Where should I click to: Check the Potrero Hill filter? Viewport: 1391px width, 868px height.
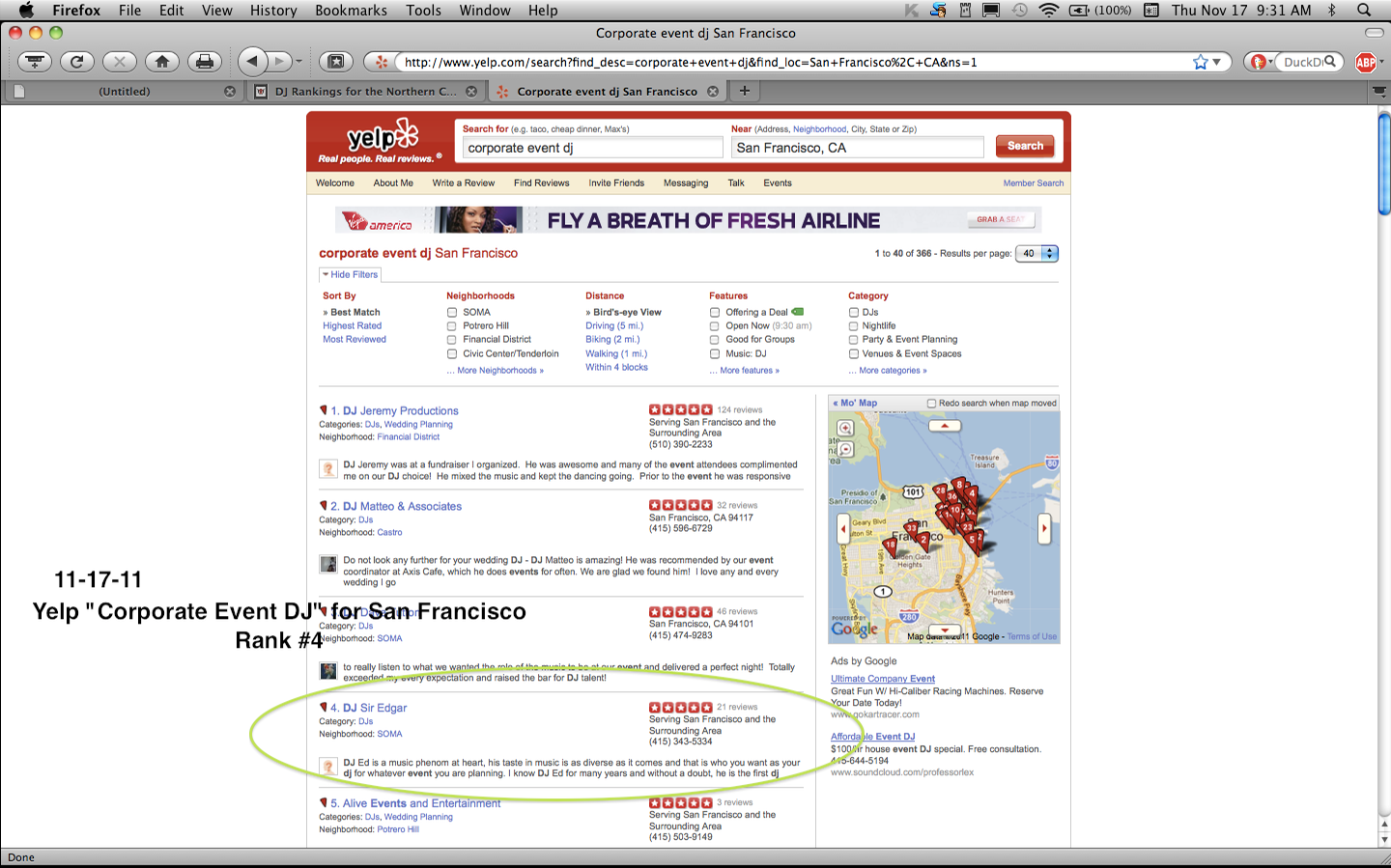point(451,325)
